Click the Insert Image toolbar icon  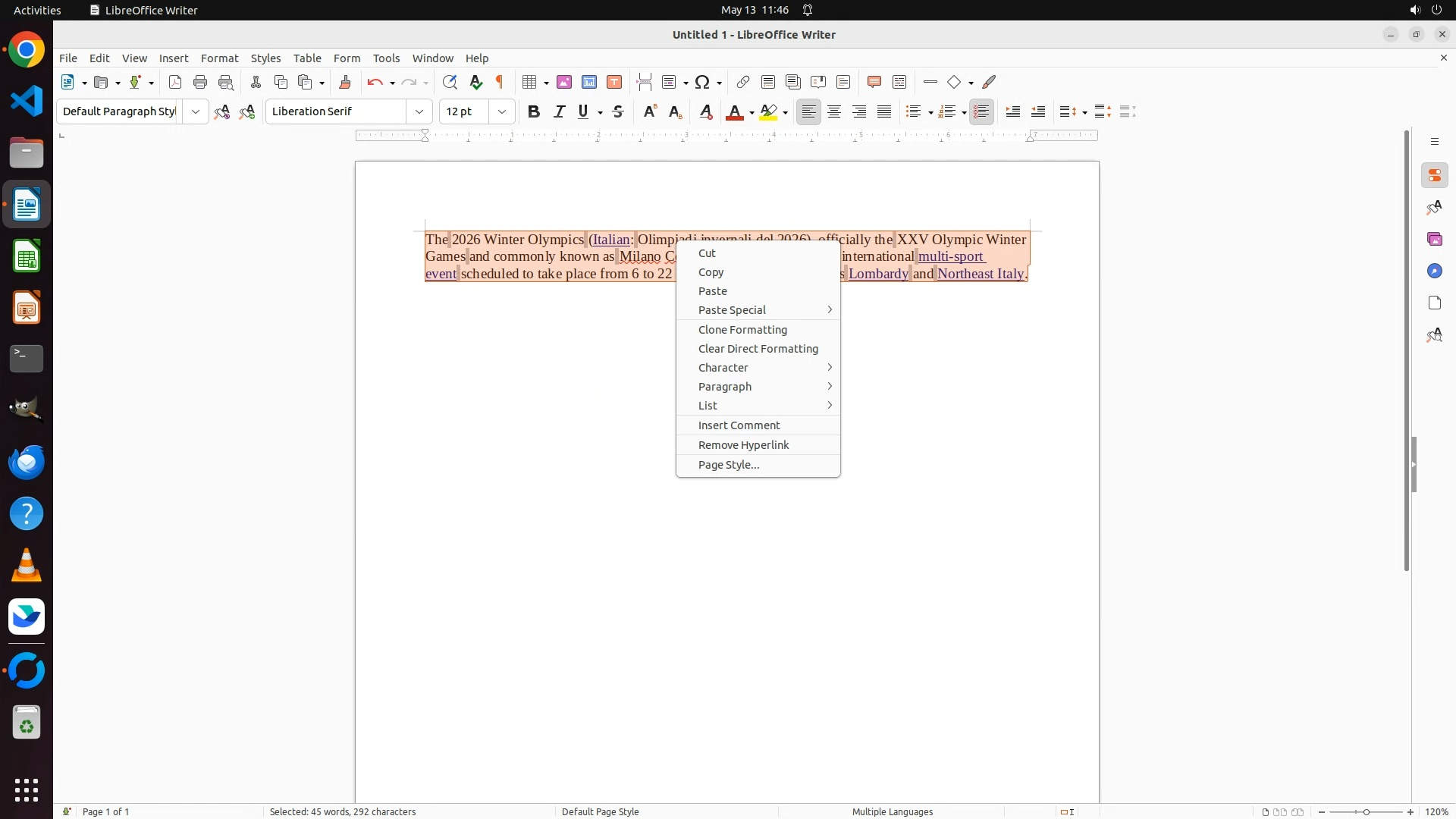(564, 82)
